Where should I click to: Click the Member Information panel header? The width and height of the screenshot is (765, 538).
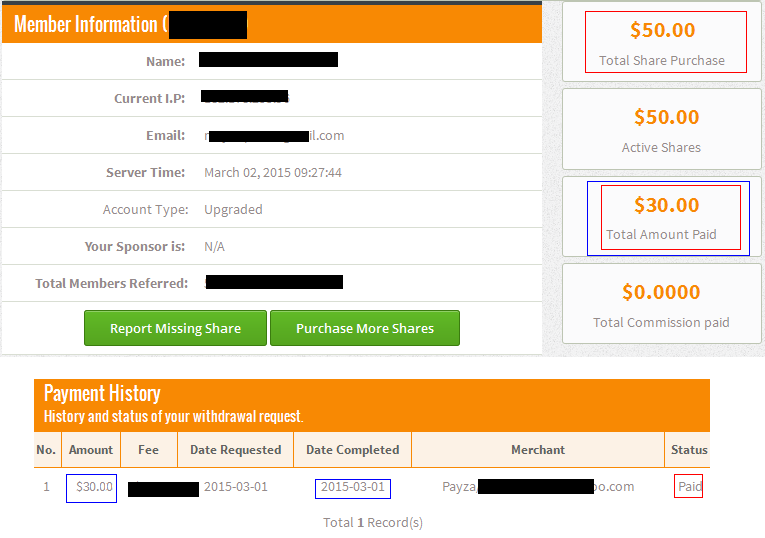point(86,25)
